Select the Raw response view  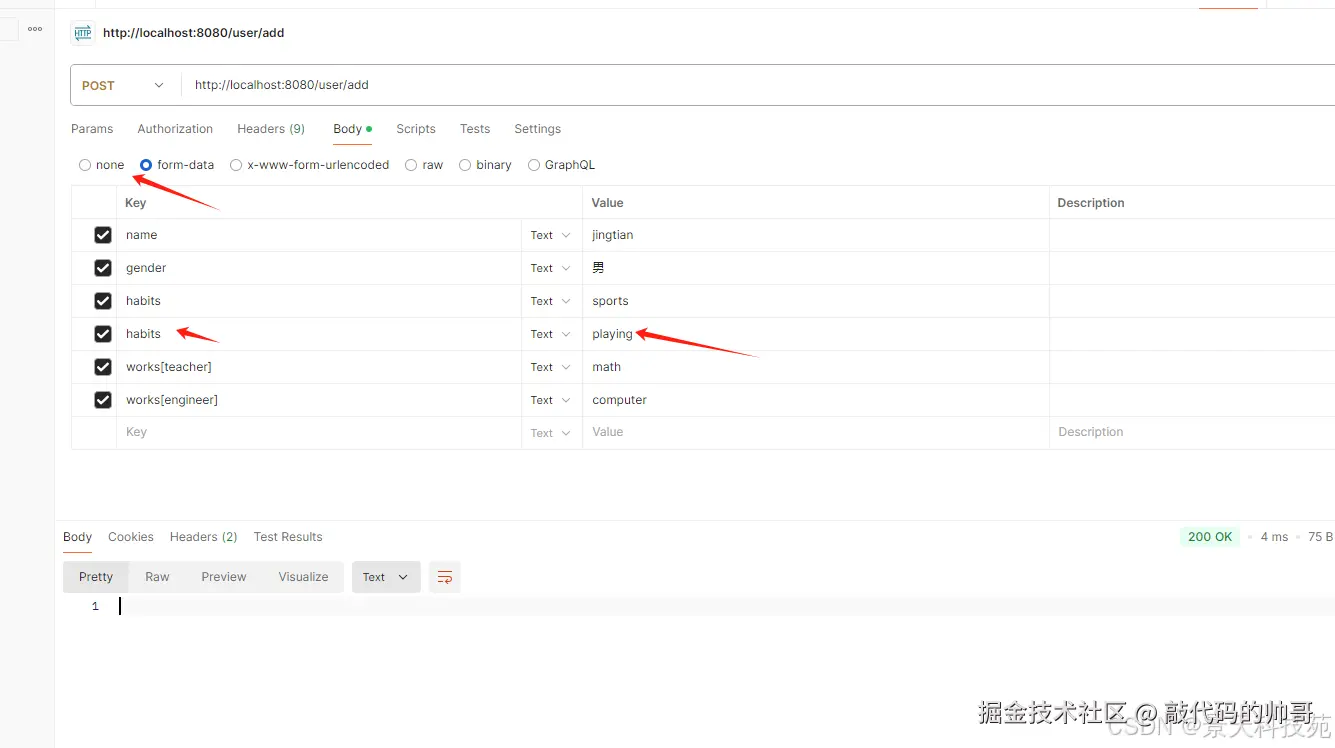point(157,577)
